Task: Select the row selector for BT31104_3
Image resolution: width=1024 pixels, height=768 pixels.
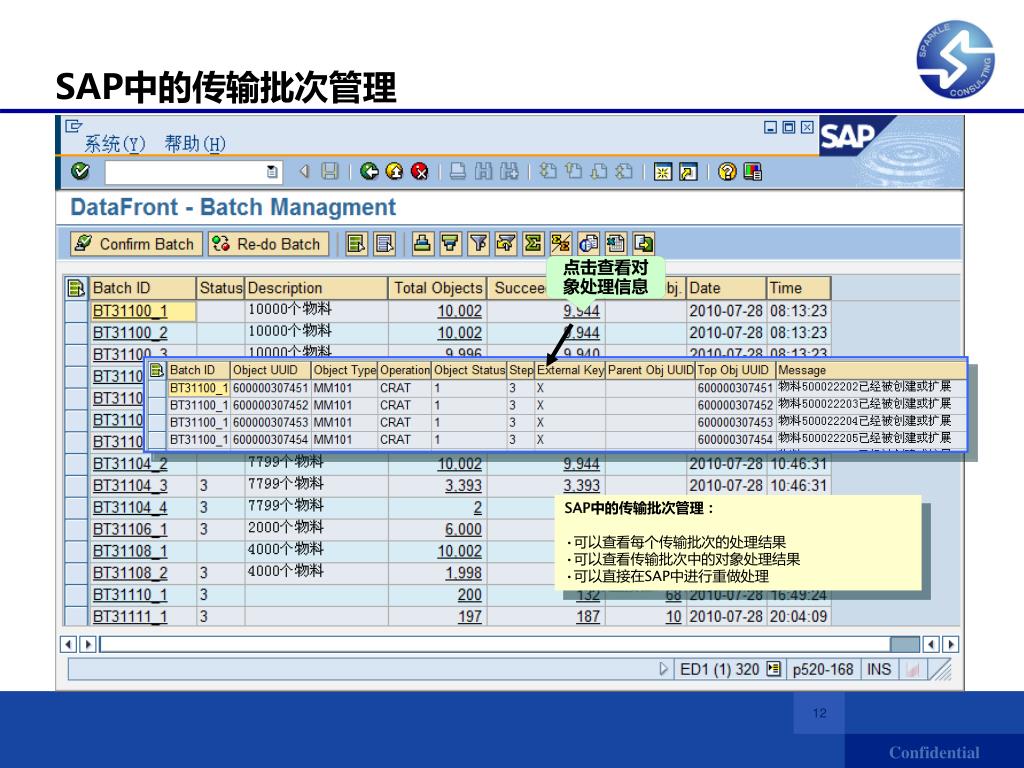Action: click(76, 486)
